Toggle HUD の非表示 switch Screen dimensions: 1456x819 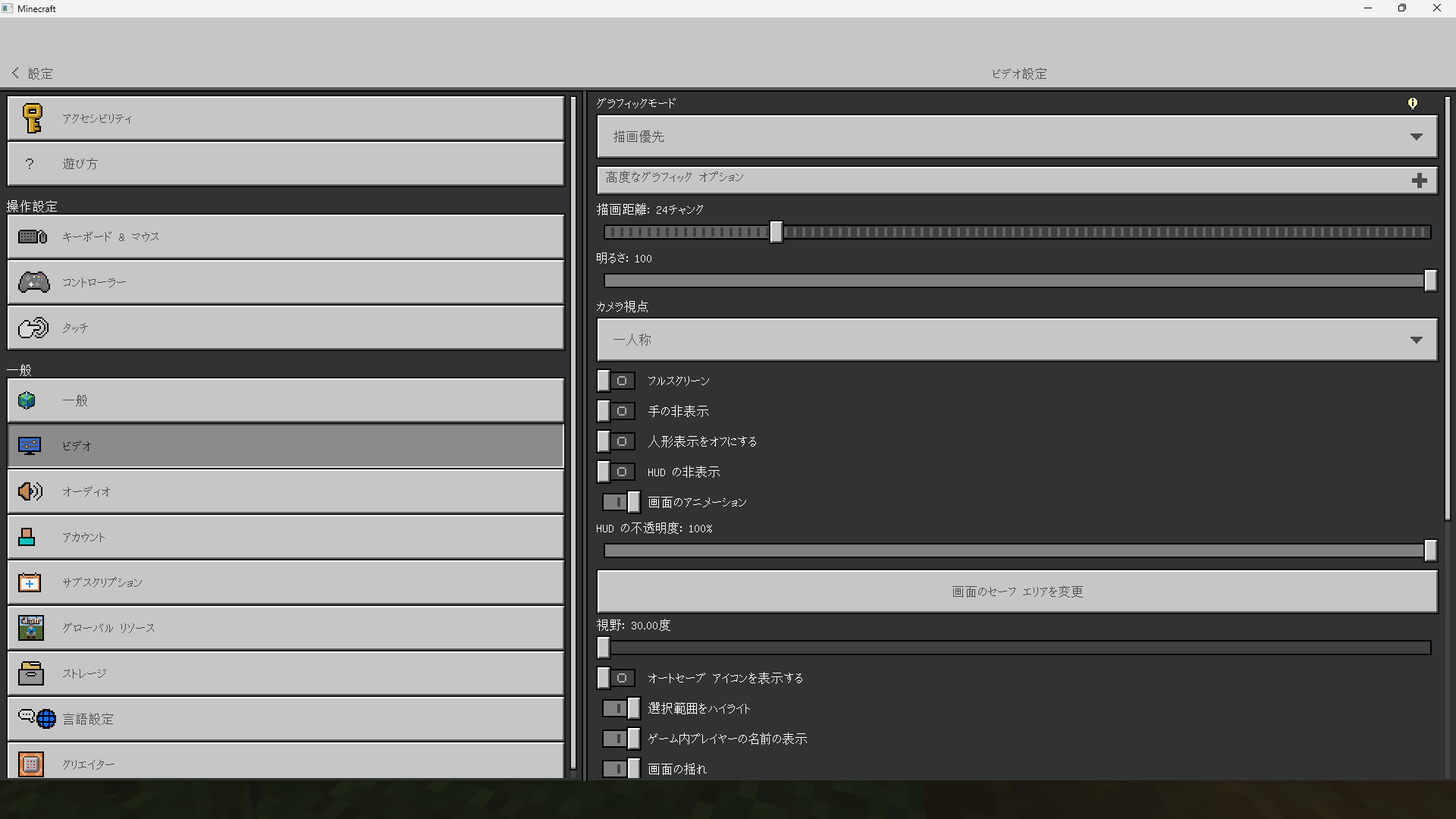(x=615, y=472)
